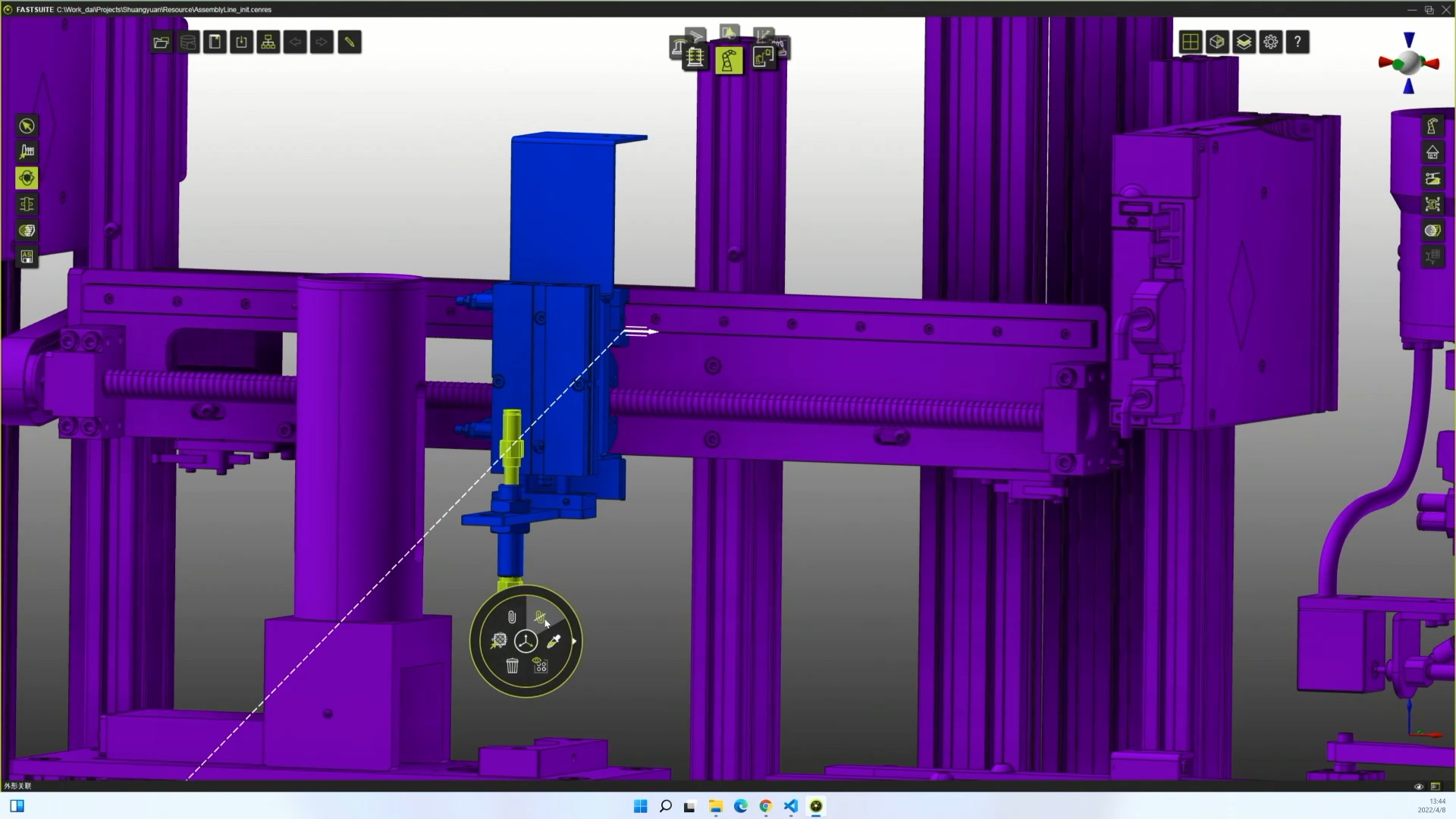Open the four-pane view layout selector

click(1190, 42)
